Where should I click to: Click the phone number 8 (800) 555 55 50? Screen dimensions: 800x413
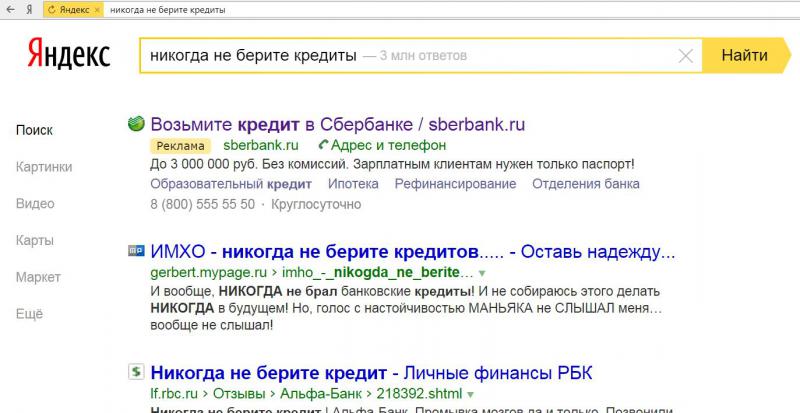point(203,205)
